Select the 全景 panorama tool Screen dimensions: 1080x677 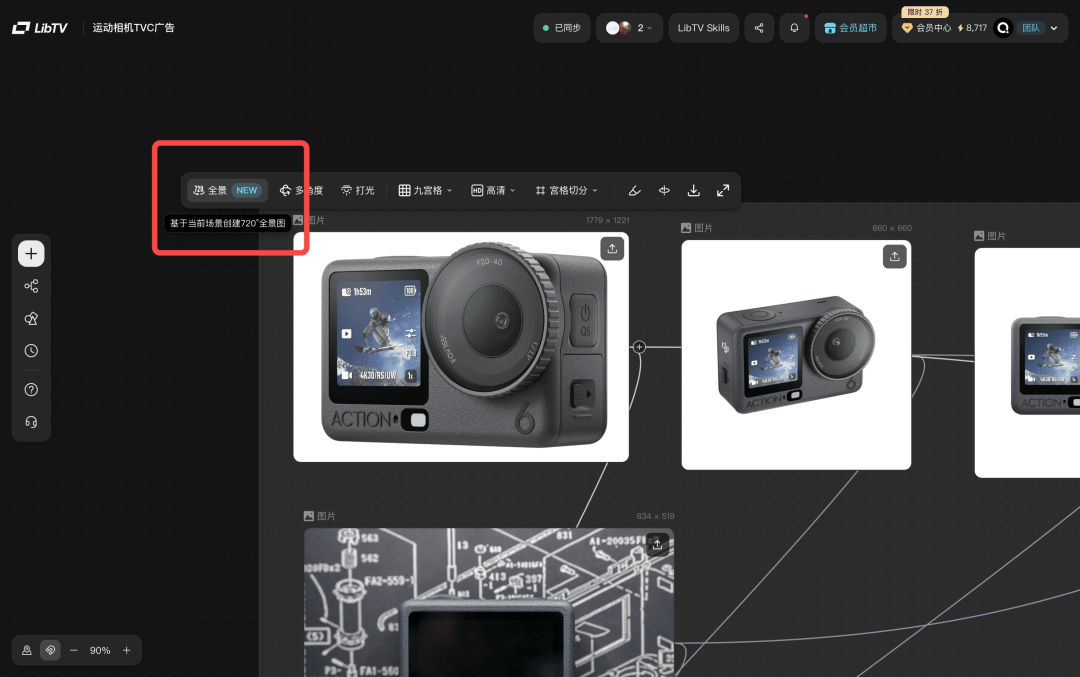[227, 190]
